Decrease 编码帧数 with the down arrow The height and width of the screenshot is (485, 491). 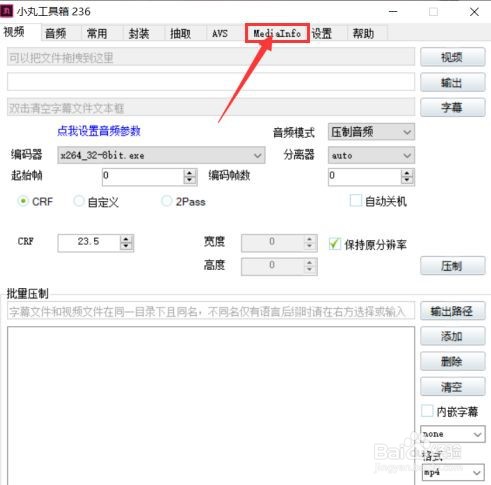(407, 180)
